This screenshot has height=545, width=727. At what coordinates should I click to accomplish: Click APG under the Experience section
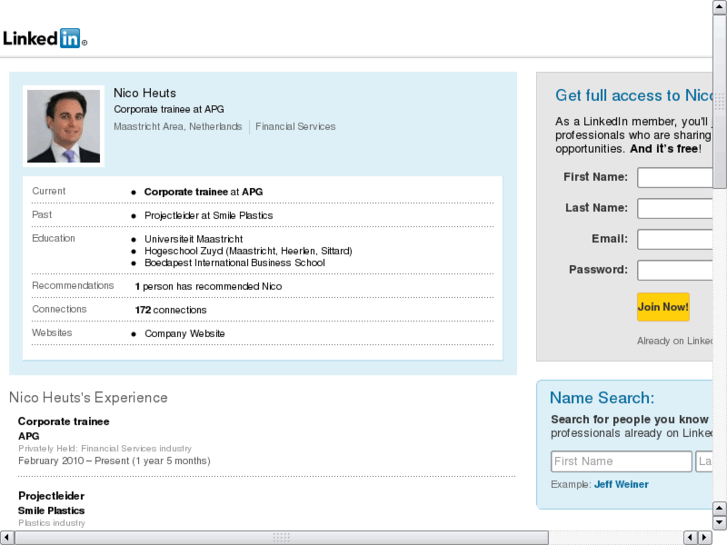click(x=29, y=436)
